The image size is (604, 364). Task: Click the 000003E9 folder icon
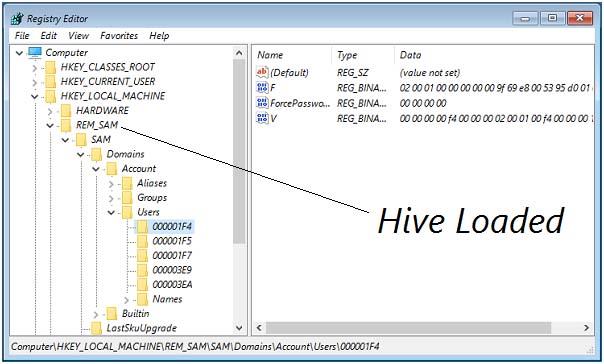[x=142, y=270]
